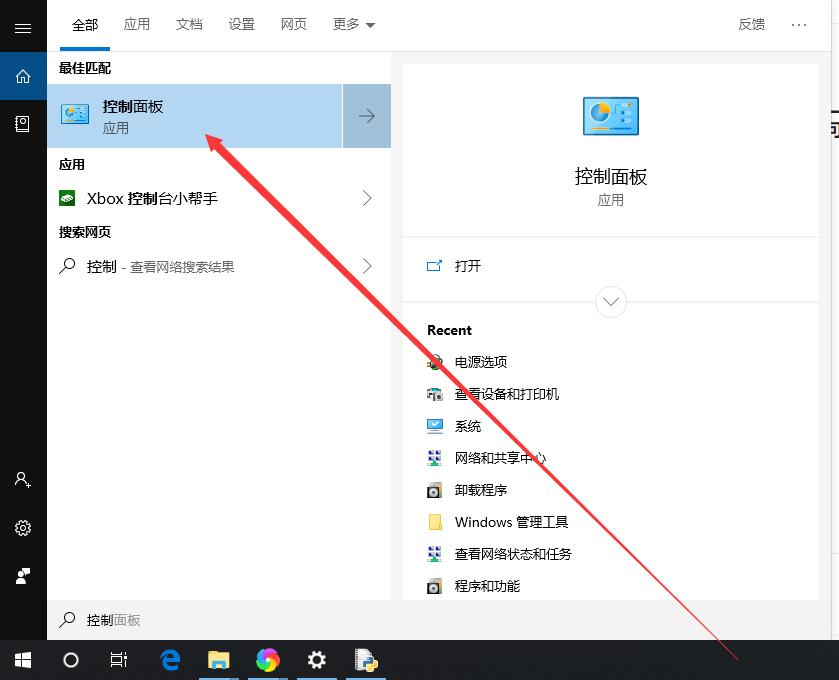
Task: Expand the chevron below the 打开 option
Action: pyautogui.click(x=610, y=301)
